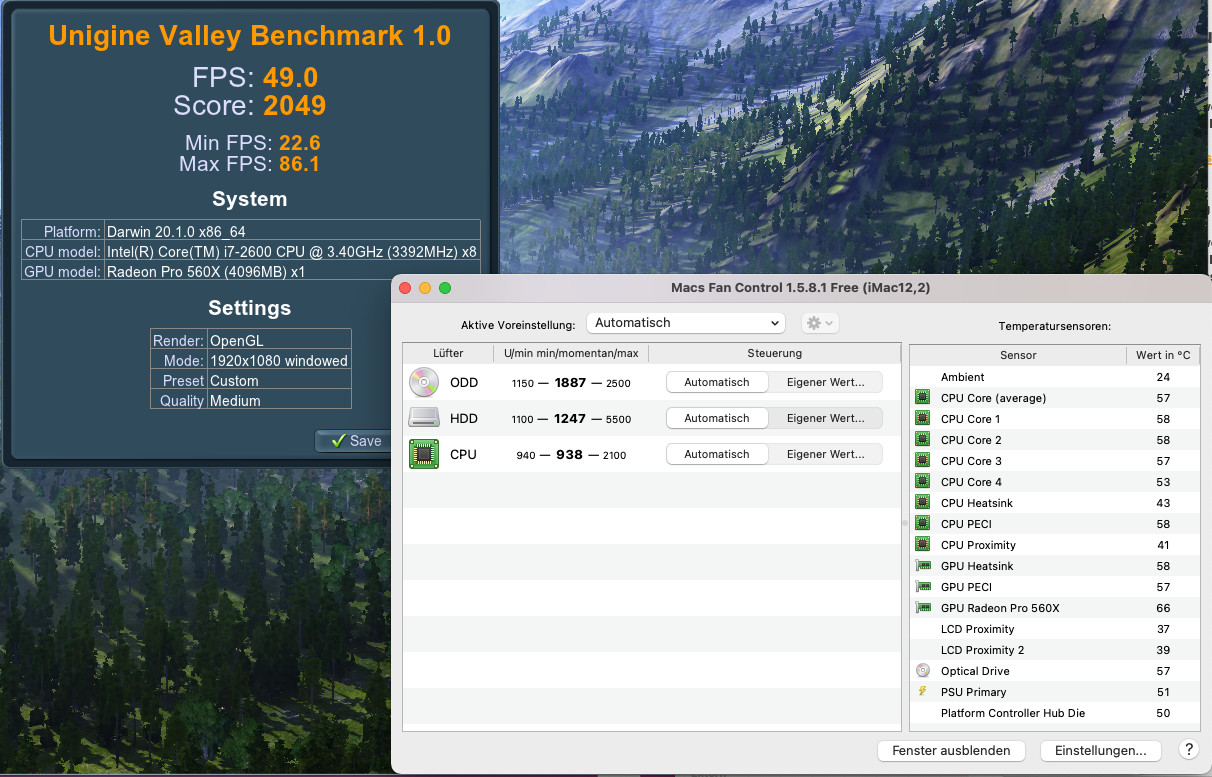Click the CPU Core 1 sensor icon
This screenshot has height=777, width=1212.
pyautogui.click(x=922, y=419)
